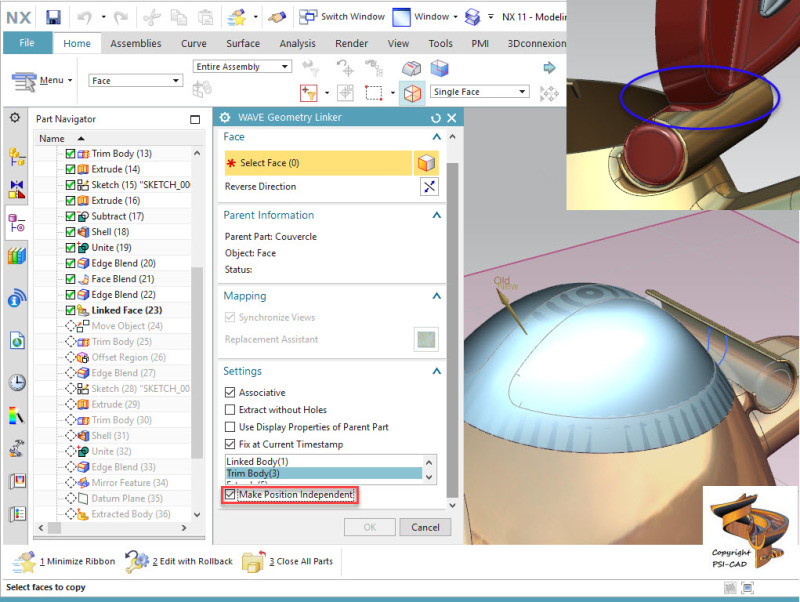Uncheck Make Position Independent
The width and height of the screenshot is (800, 602).
point(230,494)
